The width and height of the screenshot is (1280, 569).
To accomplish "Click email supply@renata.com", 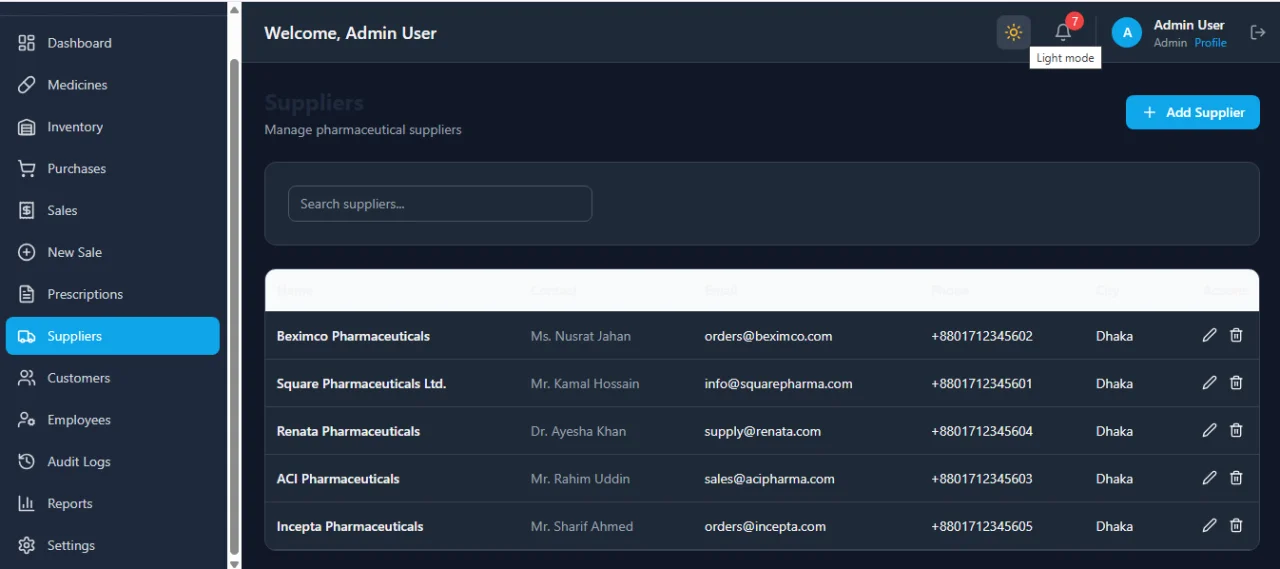I will coord(762,431).
